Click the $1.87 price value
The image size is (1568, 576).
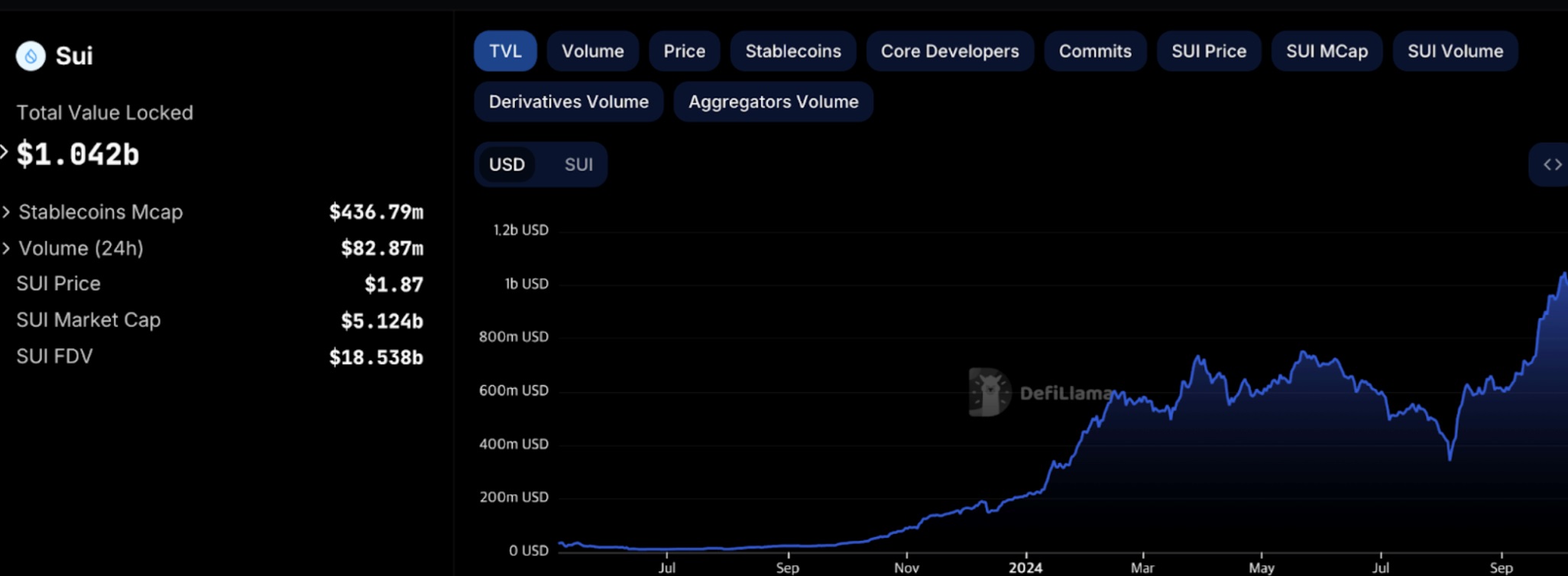point(394,285)
